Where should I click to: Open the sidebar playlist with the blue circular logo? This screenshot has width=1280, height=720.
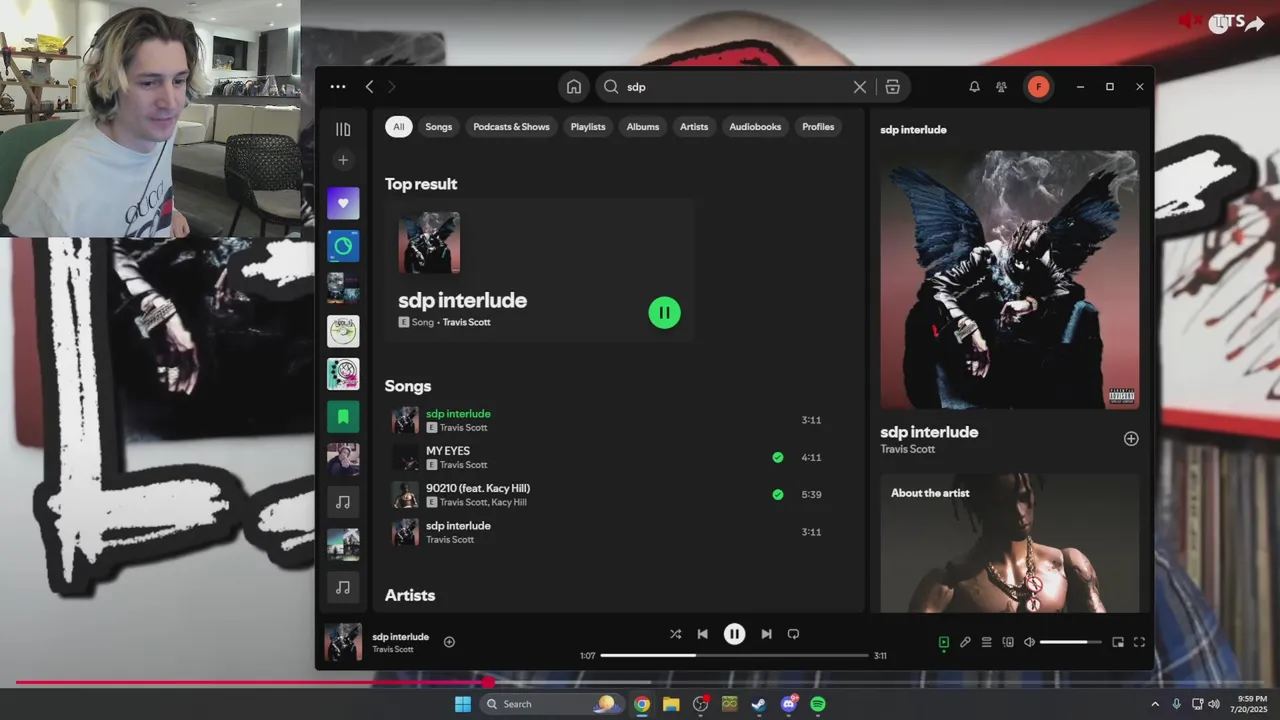point(343,246)
